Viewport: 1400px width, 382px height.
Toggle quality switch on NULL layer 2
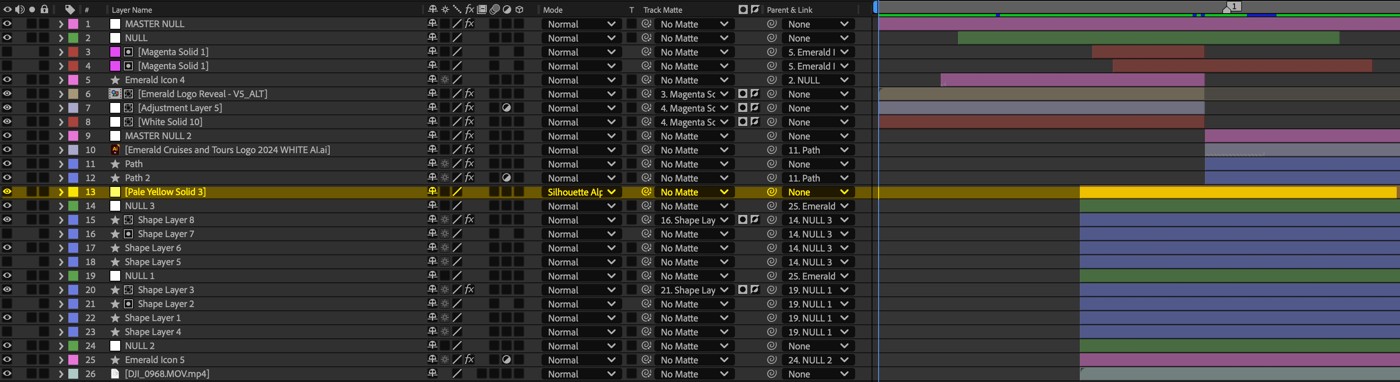457,38
